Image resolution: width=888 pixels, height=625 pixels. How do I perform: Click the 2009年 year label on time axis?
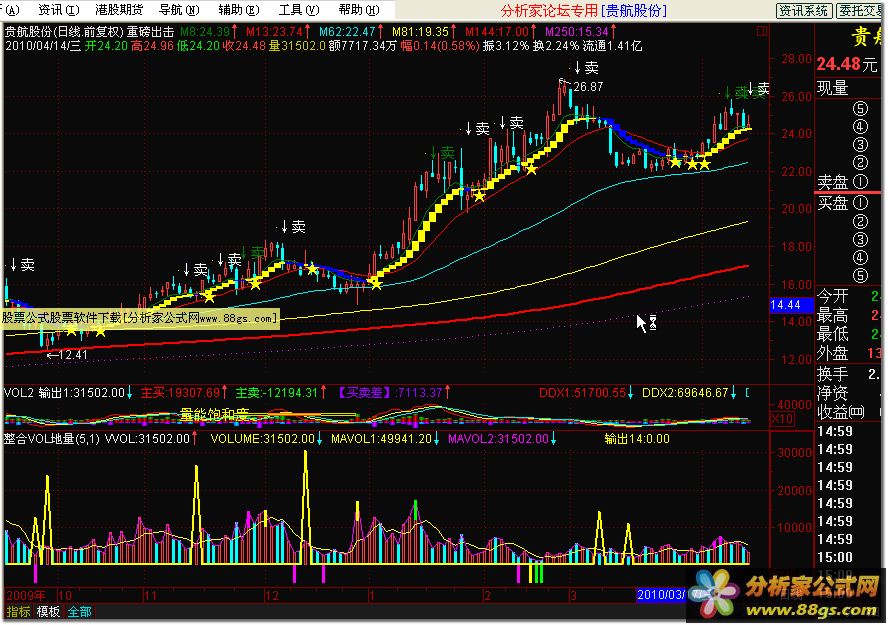tap(24, 595)
